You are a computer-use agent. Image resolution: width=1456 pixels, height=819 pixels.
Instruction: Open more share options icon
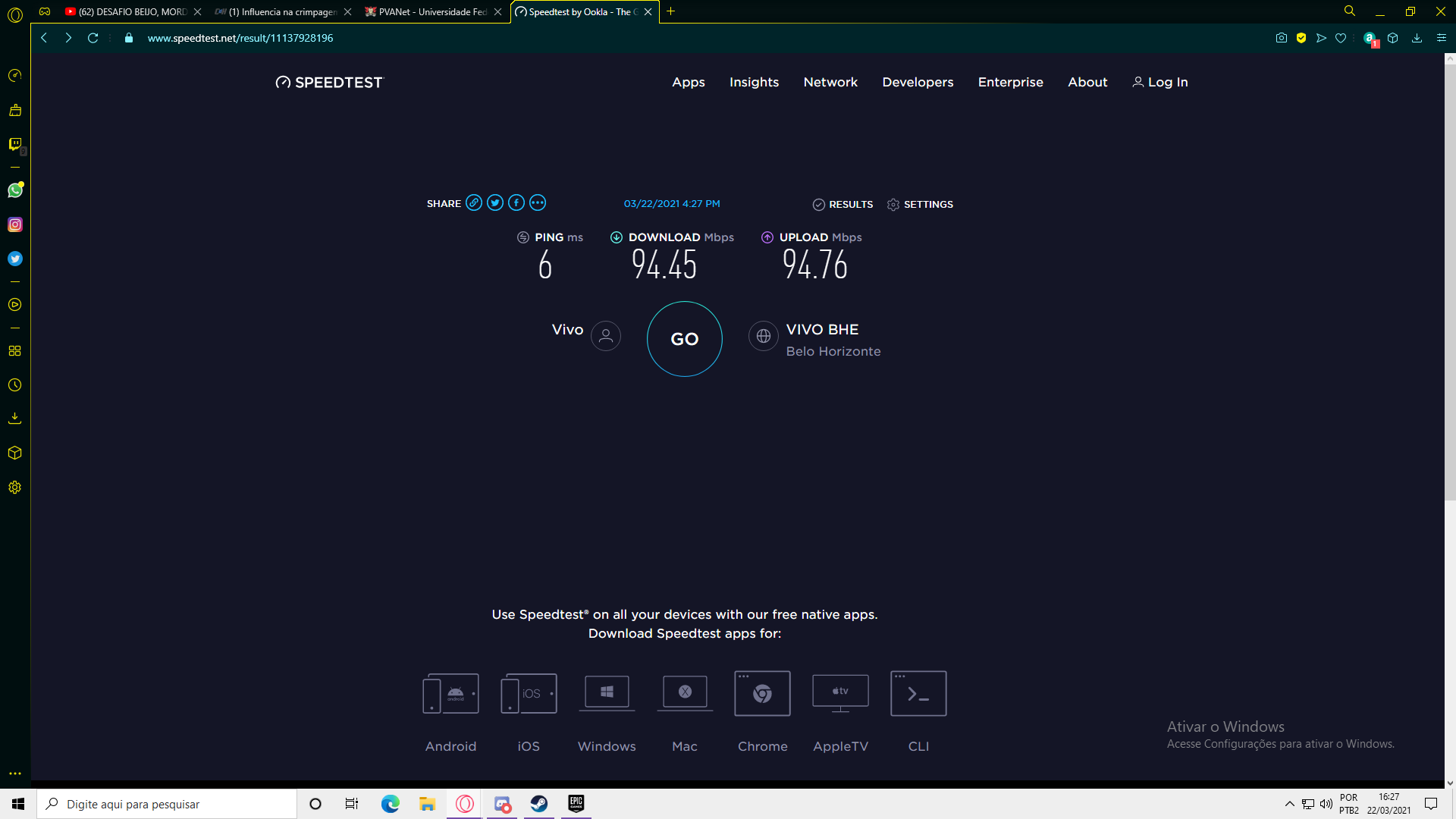click(x=538, y=202)
